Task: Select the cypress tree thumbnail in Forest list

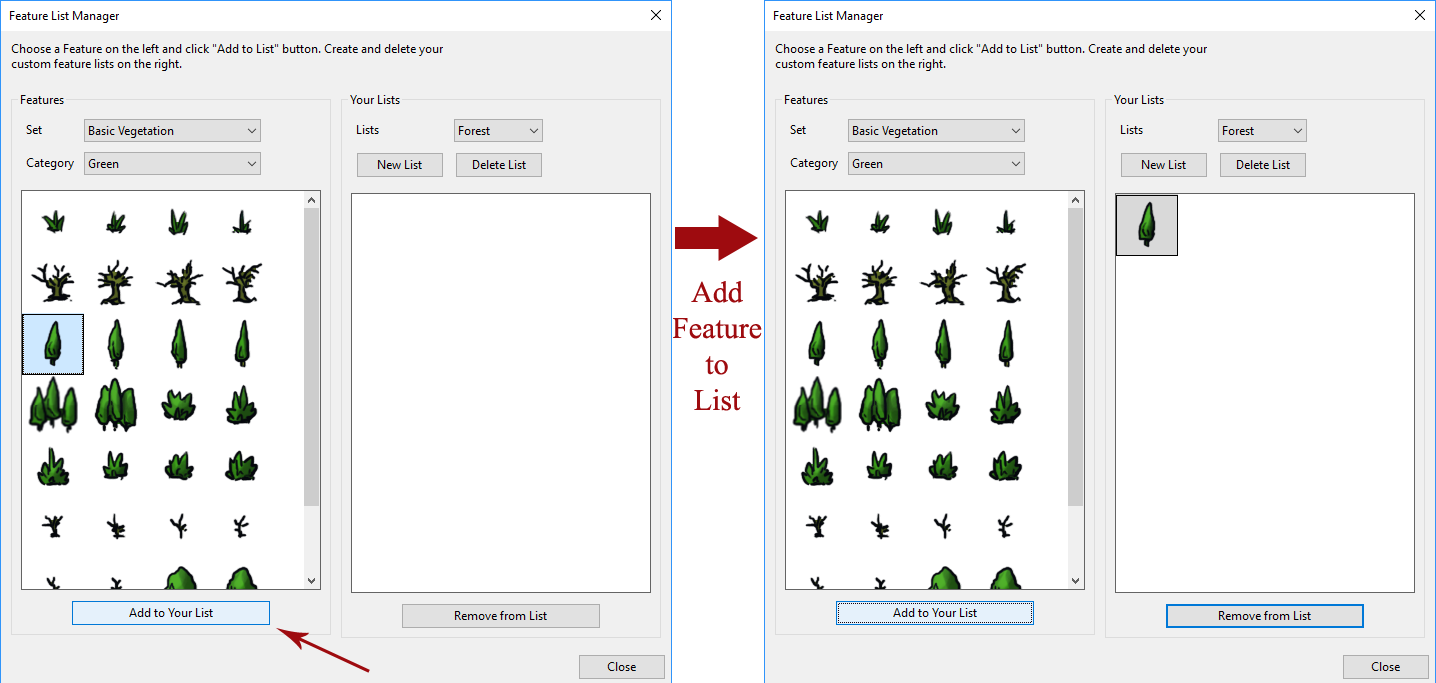Action: click(x=1146, y=224)
